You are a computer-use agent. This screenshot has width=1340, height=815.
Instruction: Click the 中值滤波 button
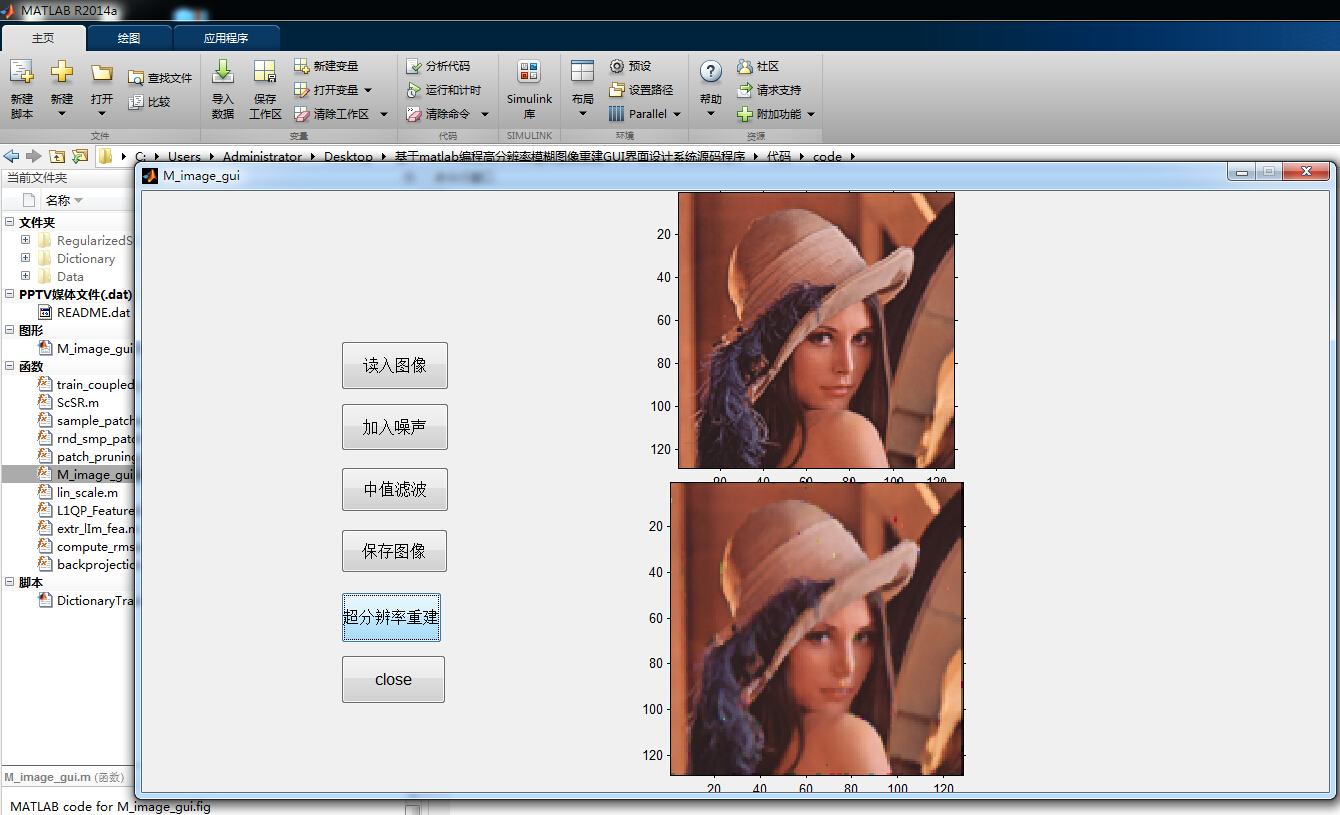[394, 489]
